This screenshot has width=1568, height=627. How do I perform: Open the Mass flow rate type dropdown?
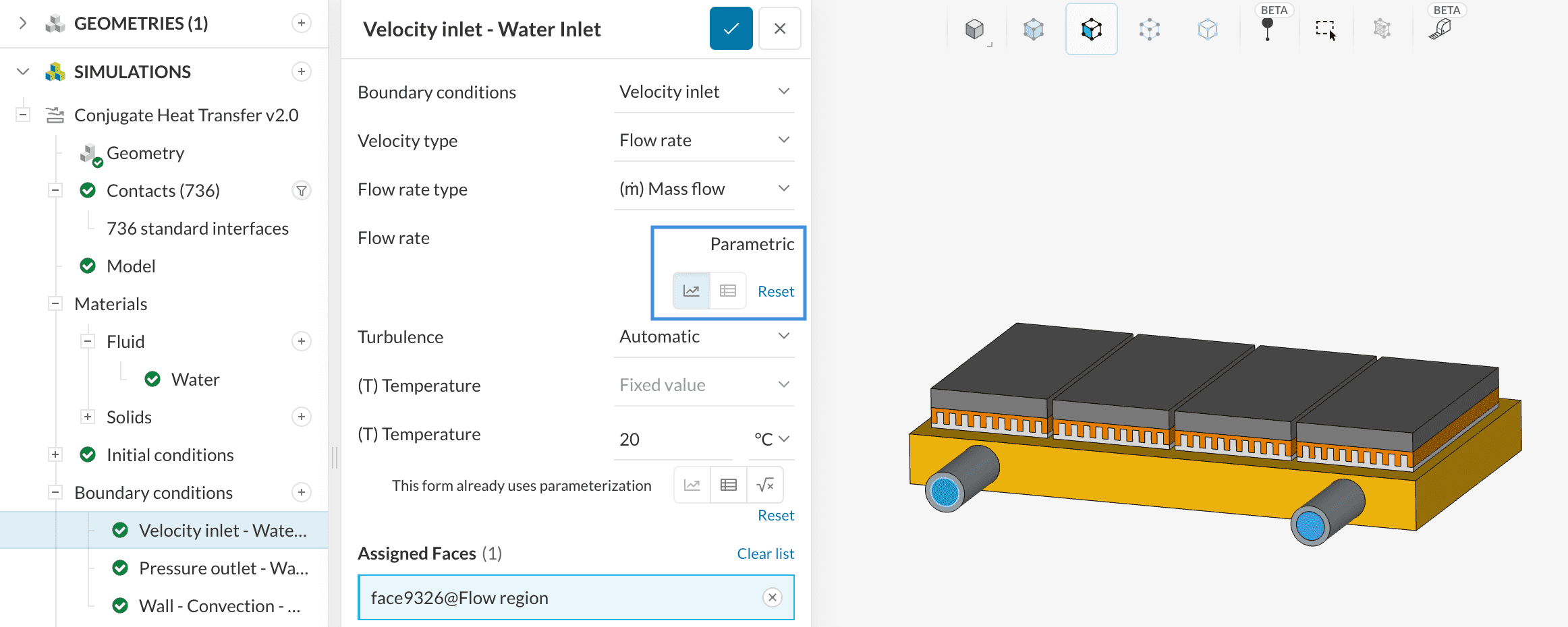704,188
